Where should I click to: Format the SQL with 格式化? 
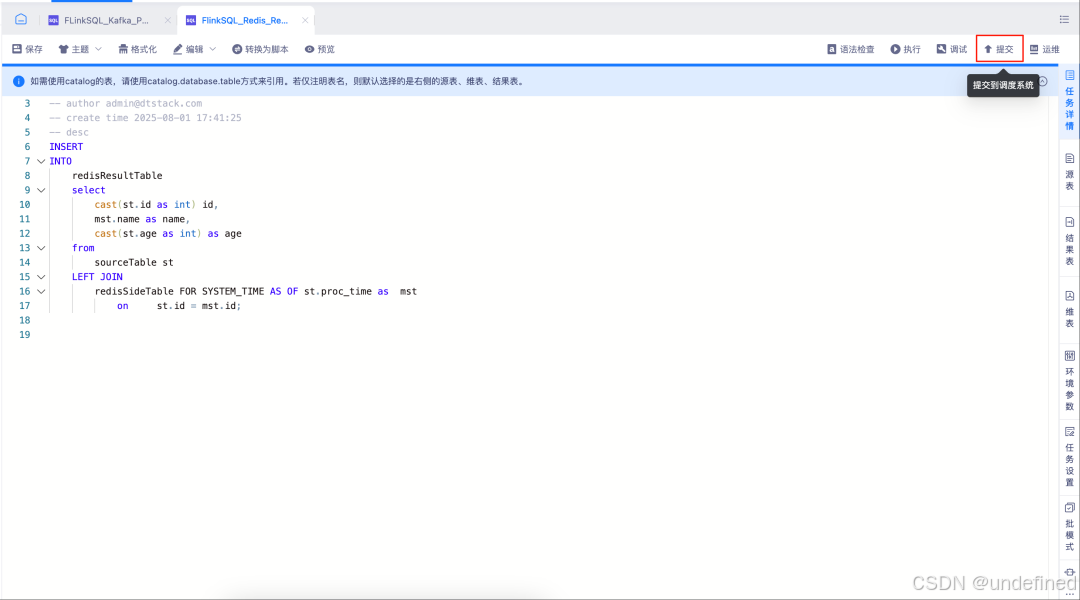click(x=138, y=49)
